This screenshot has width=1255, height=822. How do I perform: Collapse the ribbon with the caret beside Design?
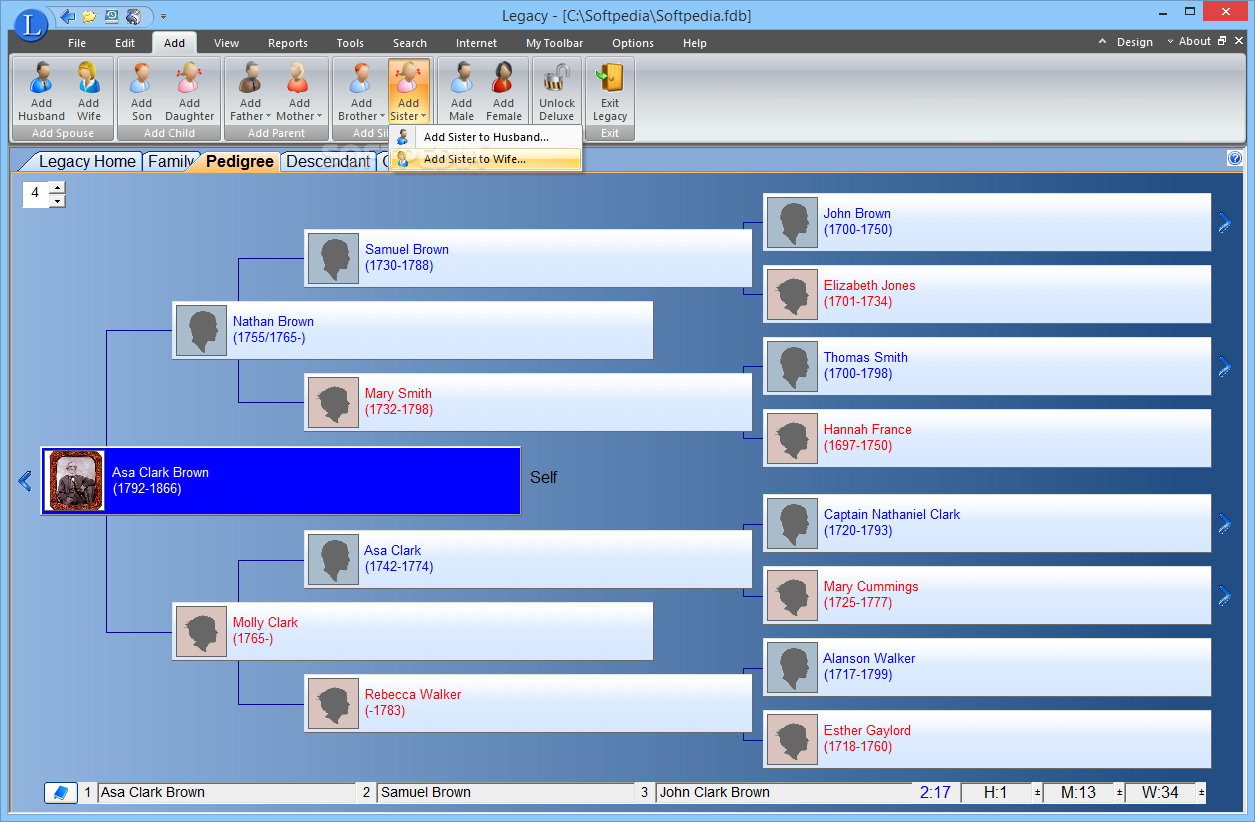coord(1103,42)
